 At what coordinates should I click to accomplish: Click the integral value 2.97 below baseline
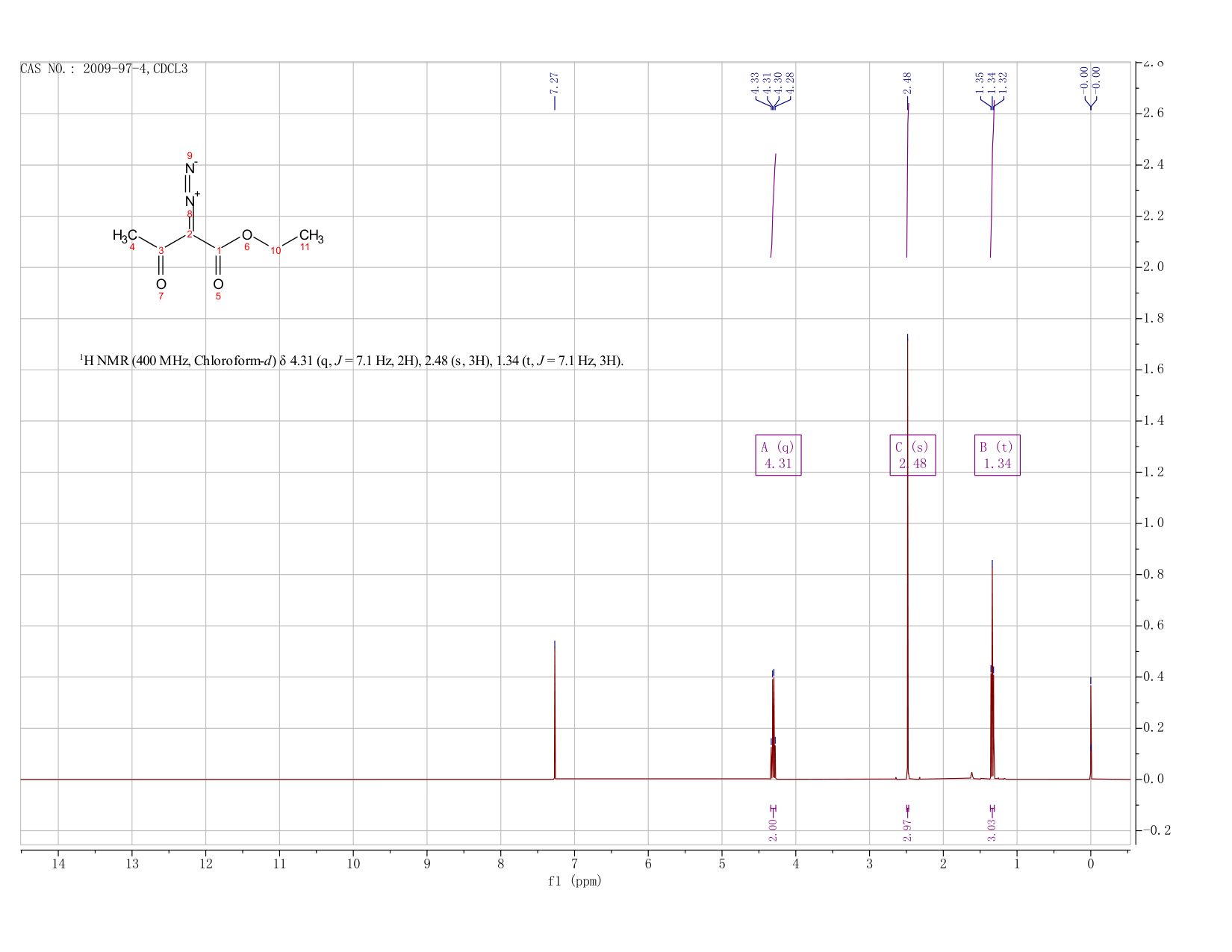click(x=908, y=830)
